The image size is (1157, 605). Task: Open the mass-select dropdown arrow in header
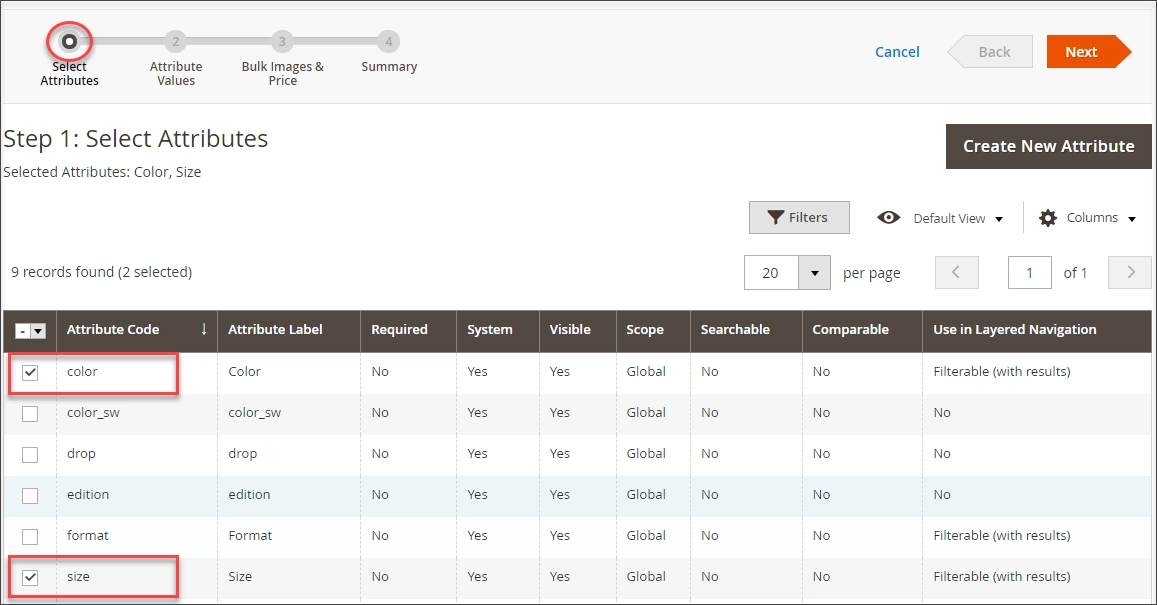tap(38, 331)
